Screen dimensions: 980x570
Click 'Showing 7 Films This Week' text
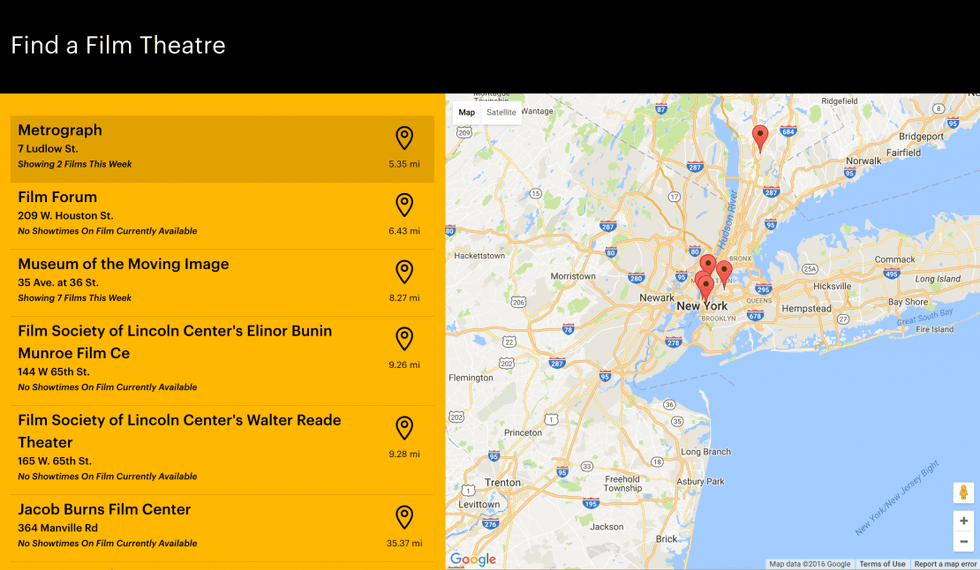pyautogui.click(x=74, y=298)
